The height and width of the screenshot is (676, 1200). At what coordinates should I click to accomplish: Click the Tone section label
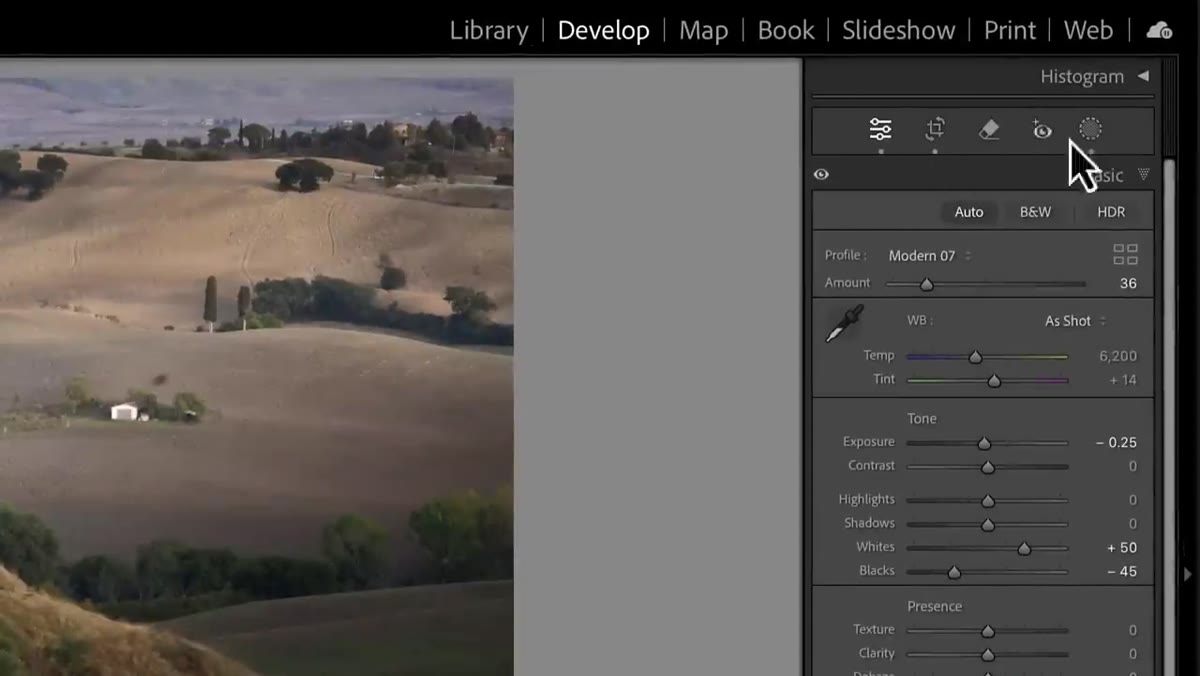point(922,418)
